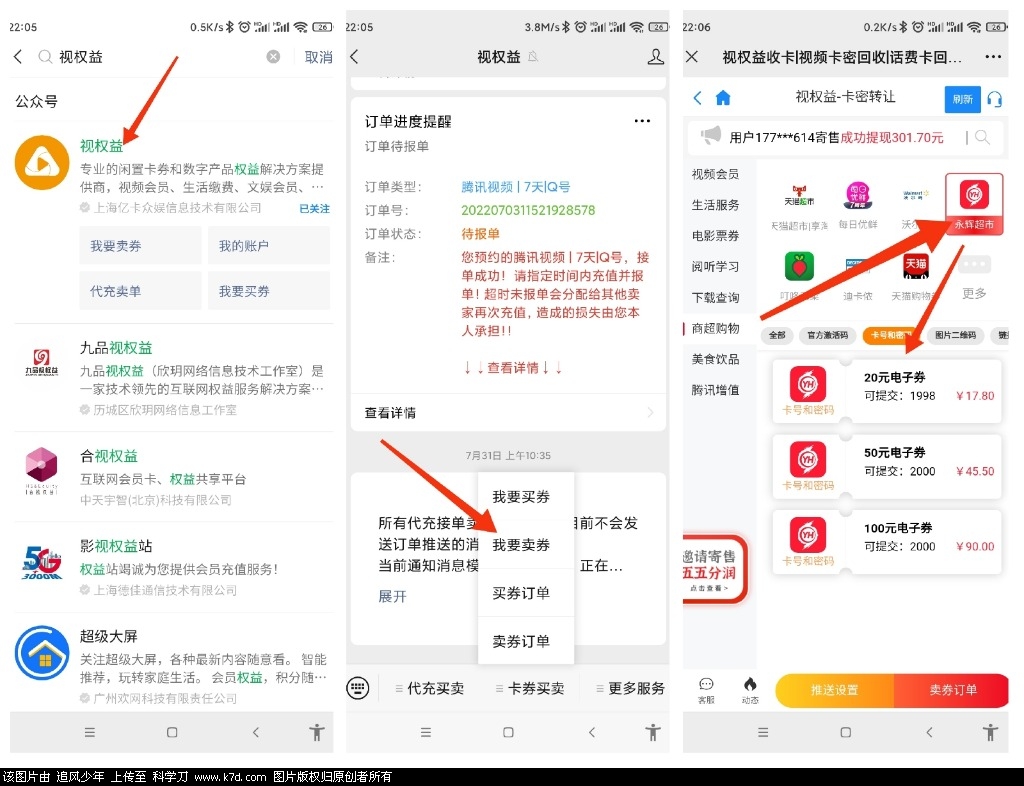Focus the 视权益 search input
This screenshot has width=1024, height=786.
157,57
